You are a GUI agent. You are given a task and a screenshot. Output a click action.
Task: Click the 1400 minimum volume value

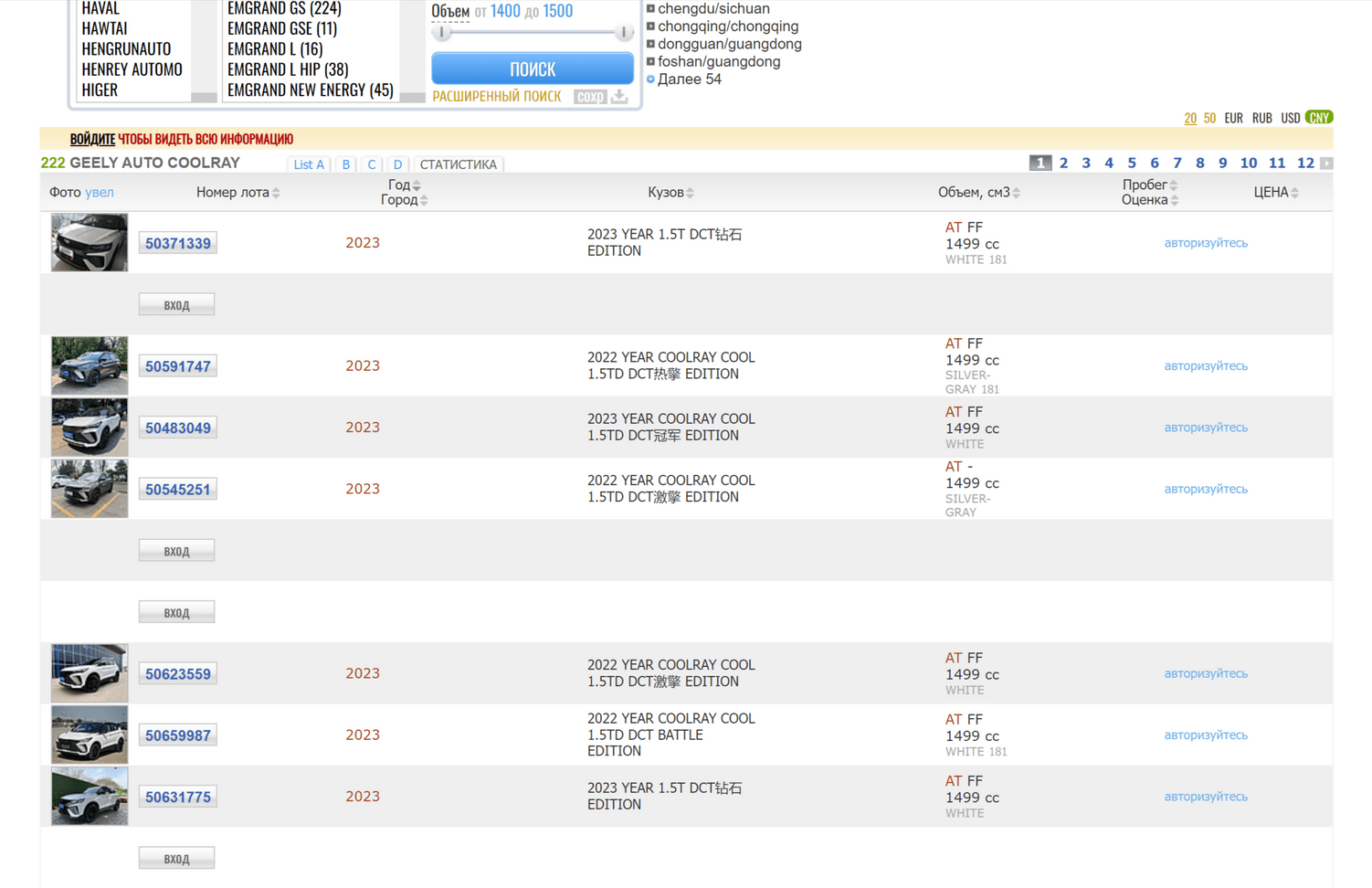(505, 11)
